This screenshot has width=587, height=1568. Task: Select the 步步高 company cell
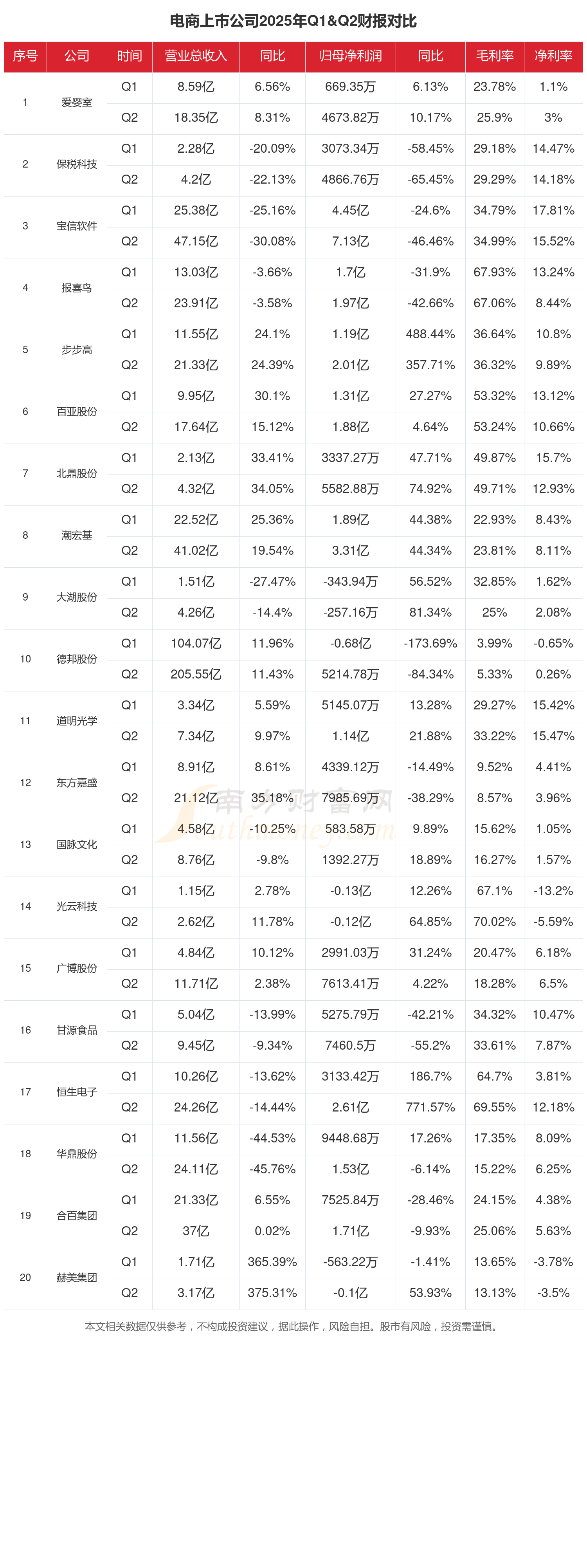tap(77, 350)
